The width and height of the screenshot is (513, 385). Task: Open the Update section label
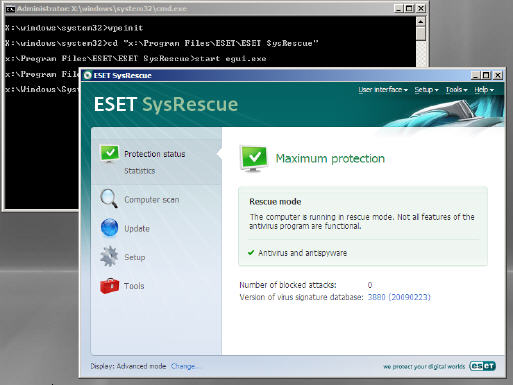[x=137, y=229]
